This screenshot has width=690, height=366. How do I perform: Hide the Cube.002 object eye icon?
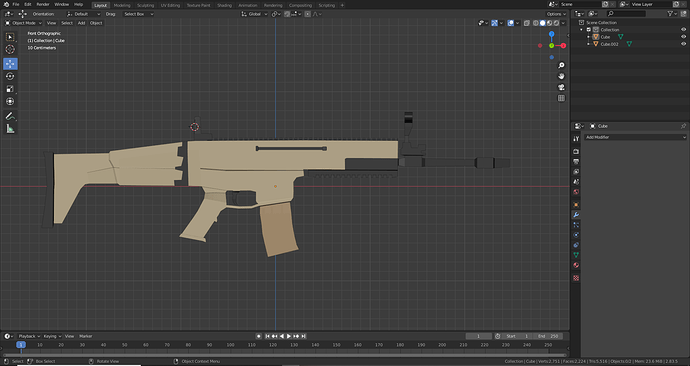pyautogui.click(x=683, y=44)
